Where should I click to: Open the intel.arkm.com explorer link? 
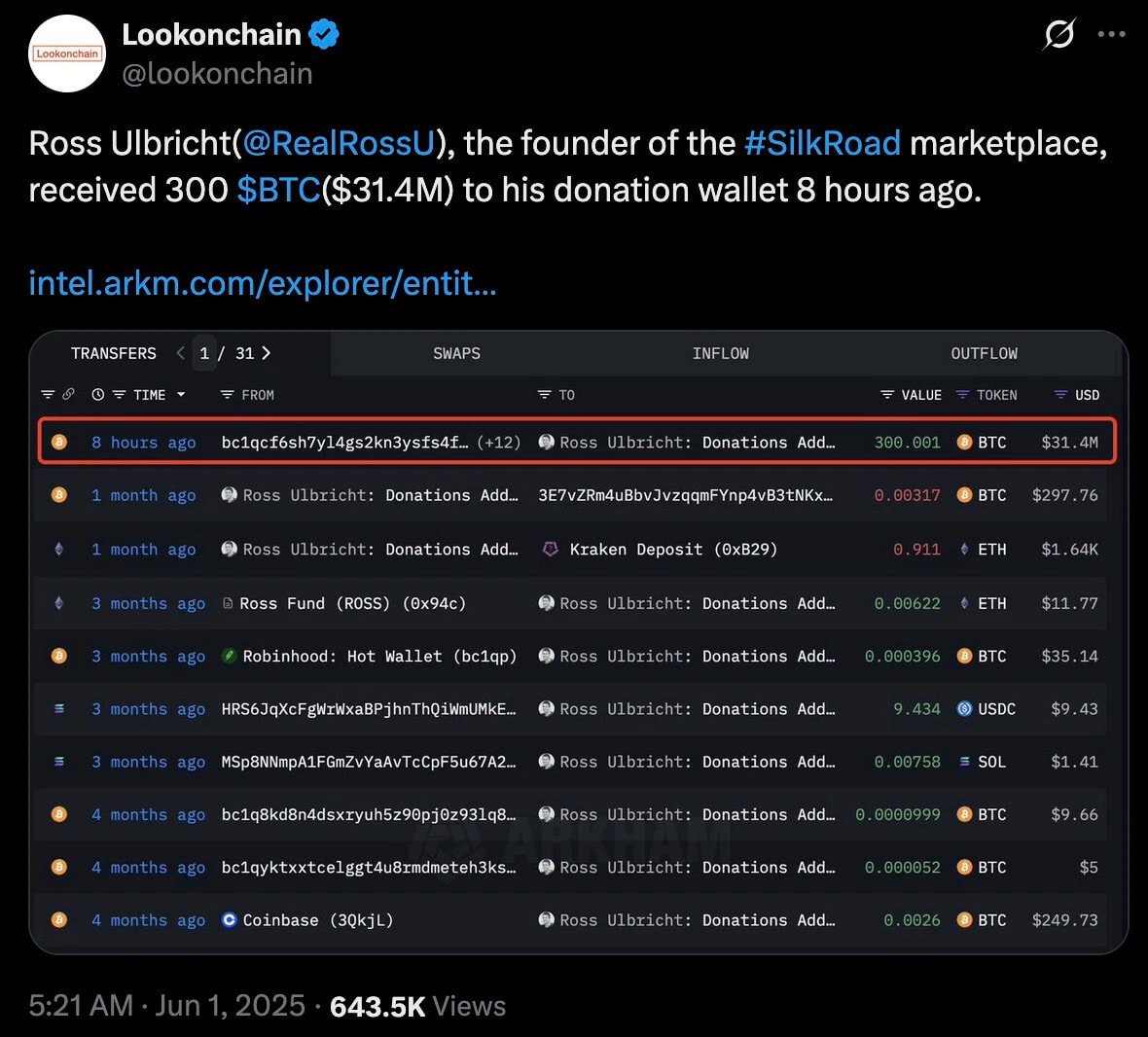pyautogui.click(x=262, y=283)
